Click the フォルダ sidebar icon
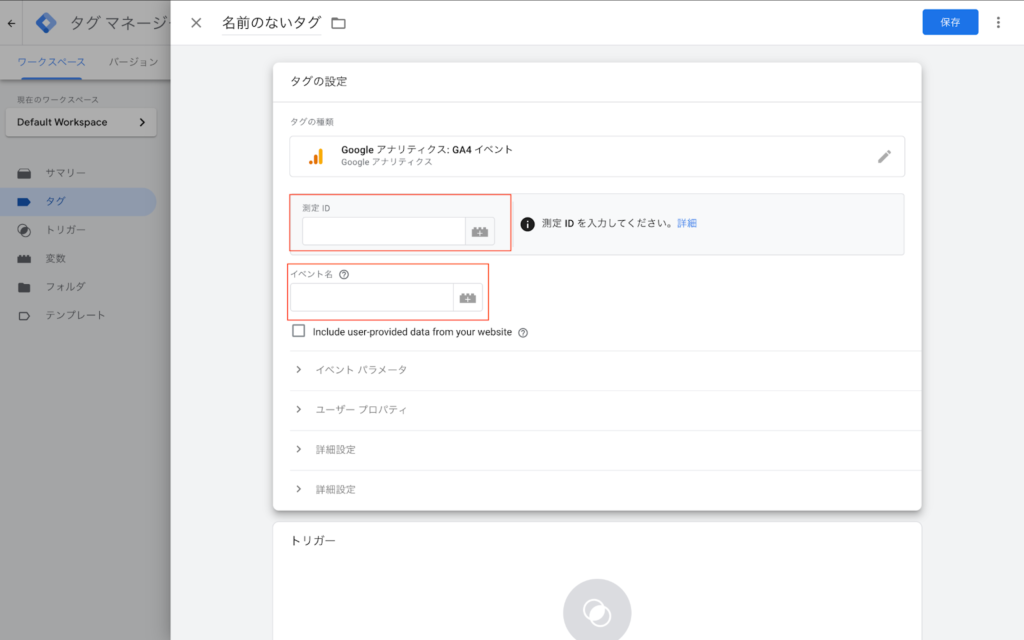This screenshot has height=640, width=1024. pos(24,287)
